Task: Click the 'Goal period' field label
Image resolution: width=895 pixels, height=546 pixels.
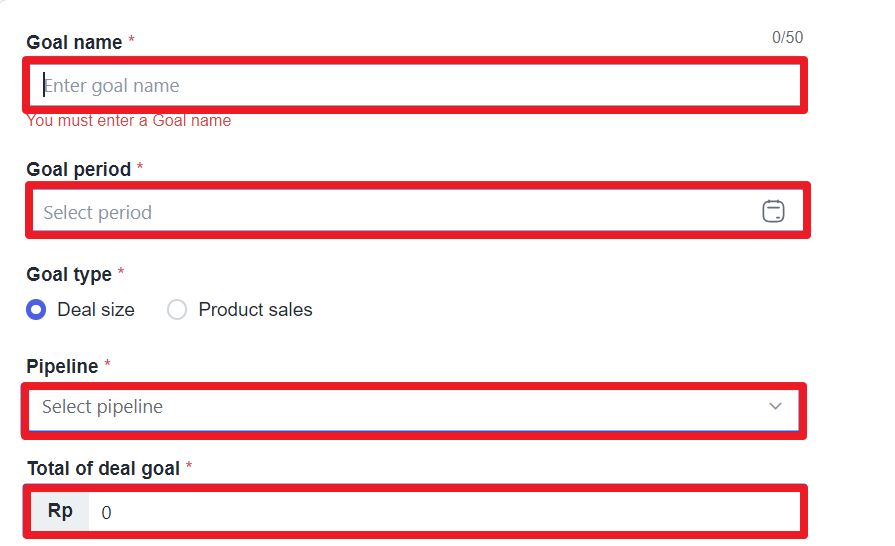Action: click(x=79, y=169)
